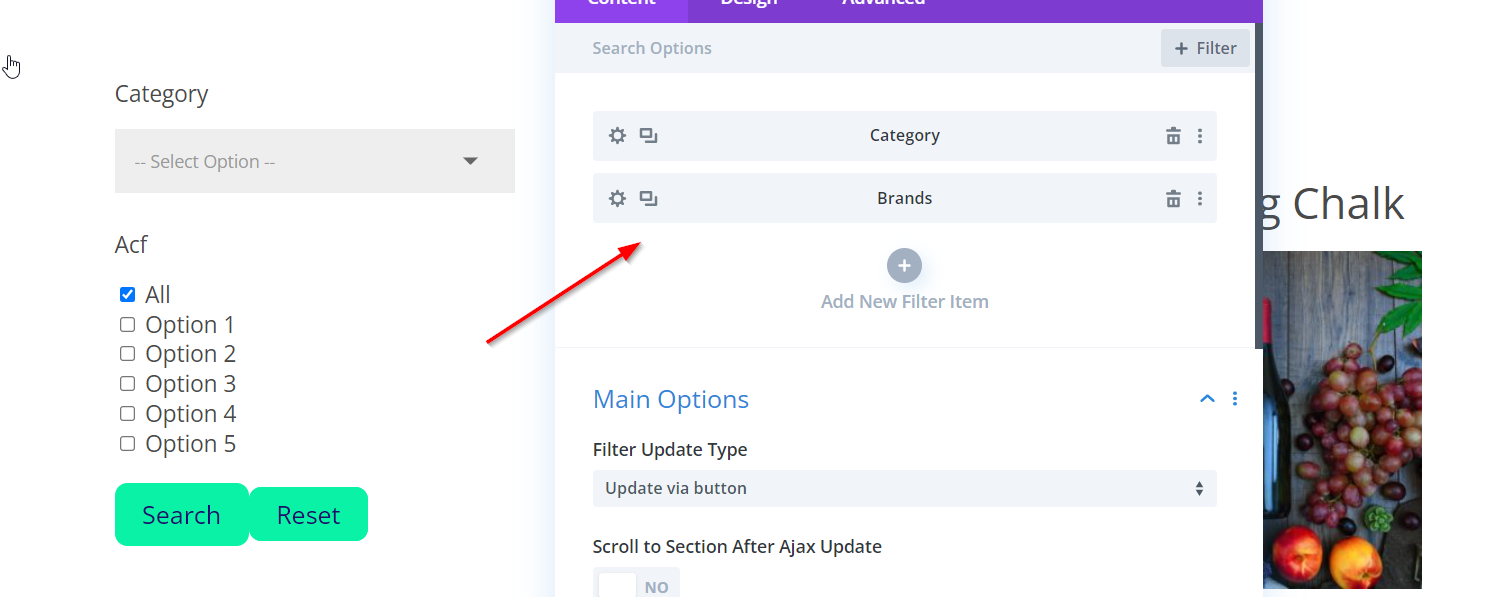Open the Category Select Option dropdown

click(x=314, y=161)
